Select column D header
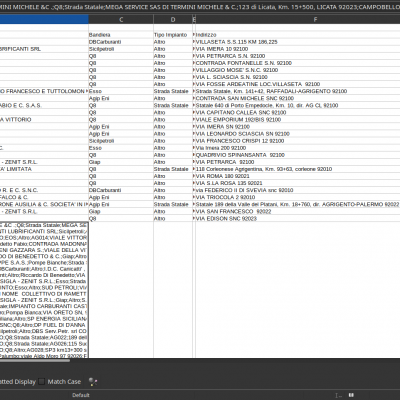 tap(173, 20)
